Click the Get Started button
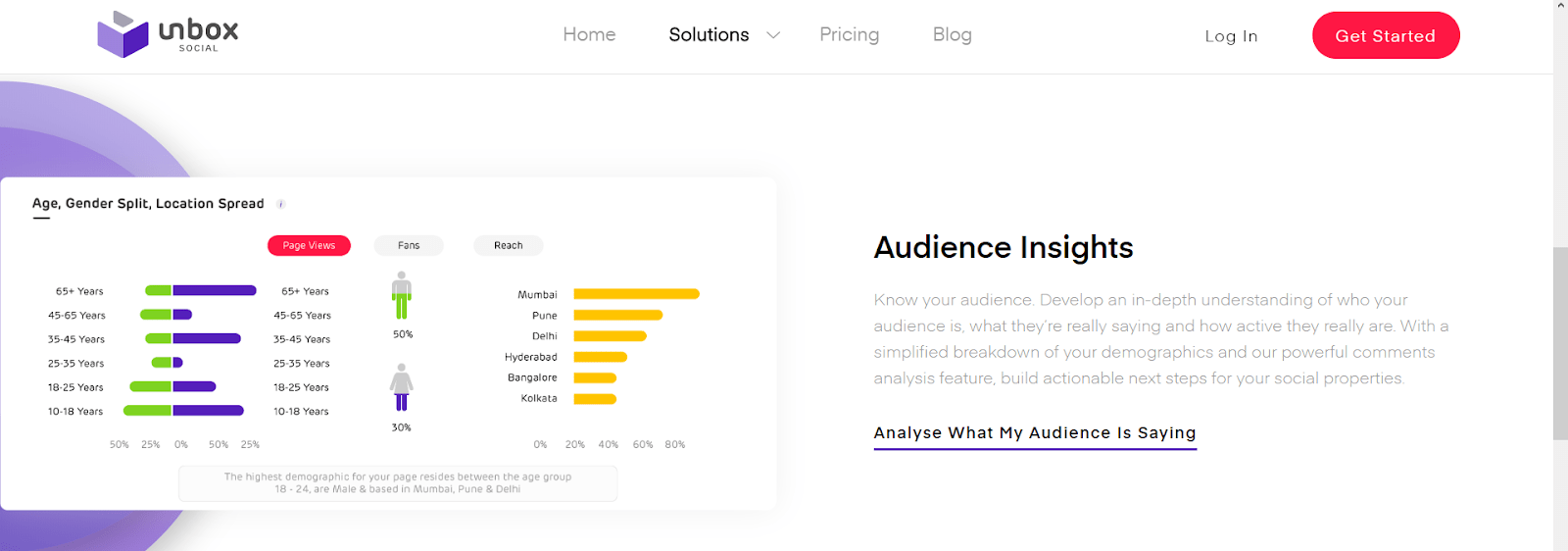Screen dimensions: 1568x551 (1386, 35)
